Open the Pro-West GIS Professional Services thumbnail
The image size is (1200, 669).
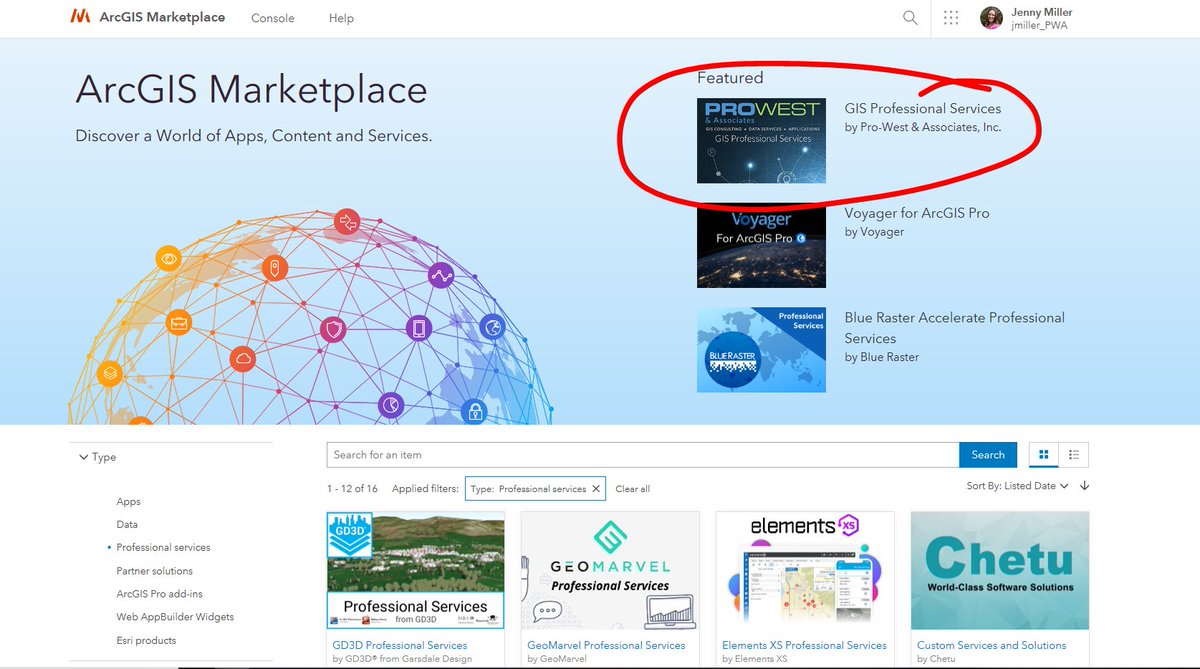tap(761, 140)
